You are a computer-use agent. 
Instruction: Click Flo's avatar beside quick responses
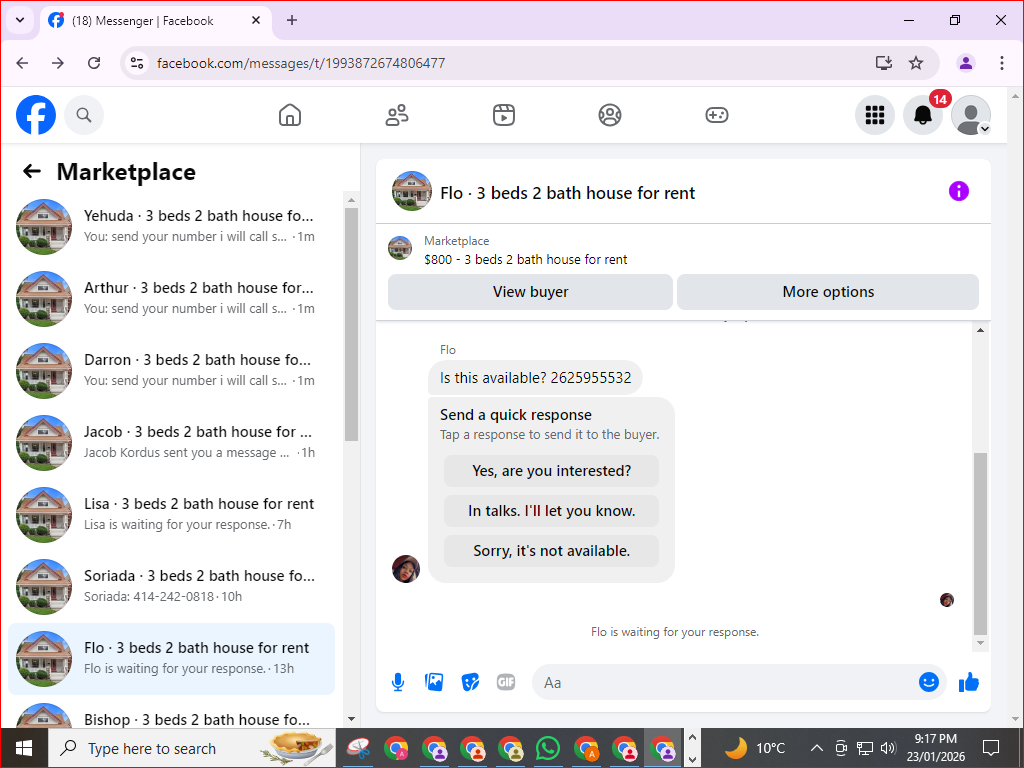406,569
